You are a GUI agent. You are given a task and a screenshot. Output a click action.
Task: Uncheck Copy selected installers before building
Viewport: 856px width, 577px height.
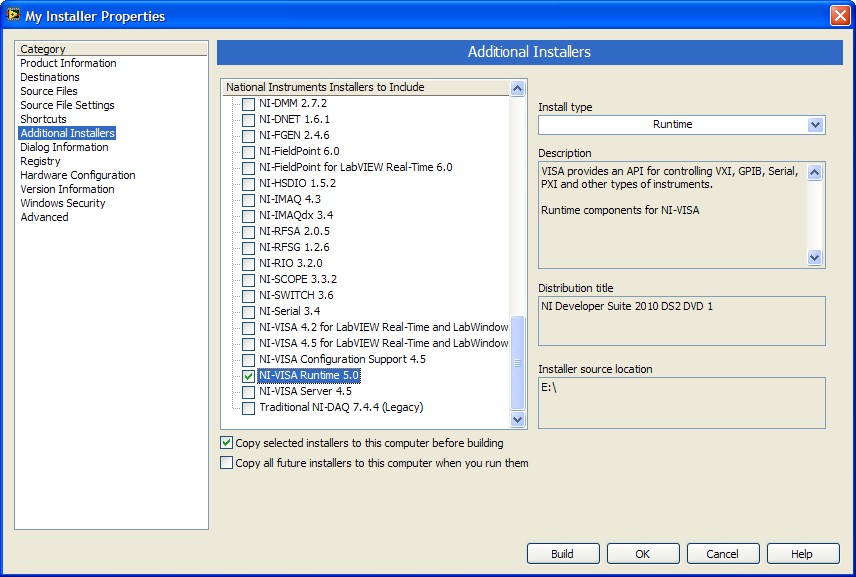click(227, 443)
